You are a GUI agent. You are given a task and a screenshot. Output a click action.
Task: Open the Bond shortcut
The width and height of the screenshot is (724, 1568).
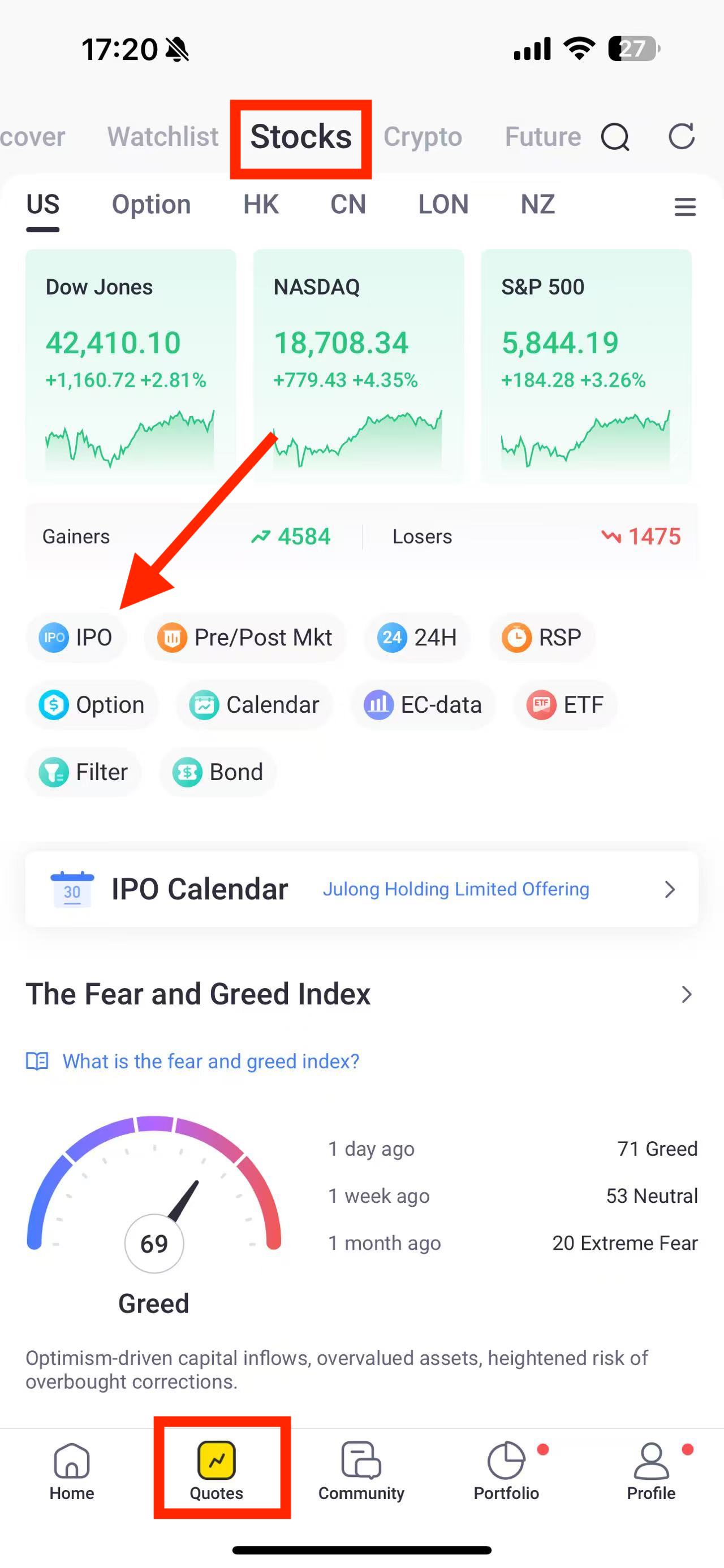point(218,773)
